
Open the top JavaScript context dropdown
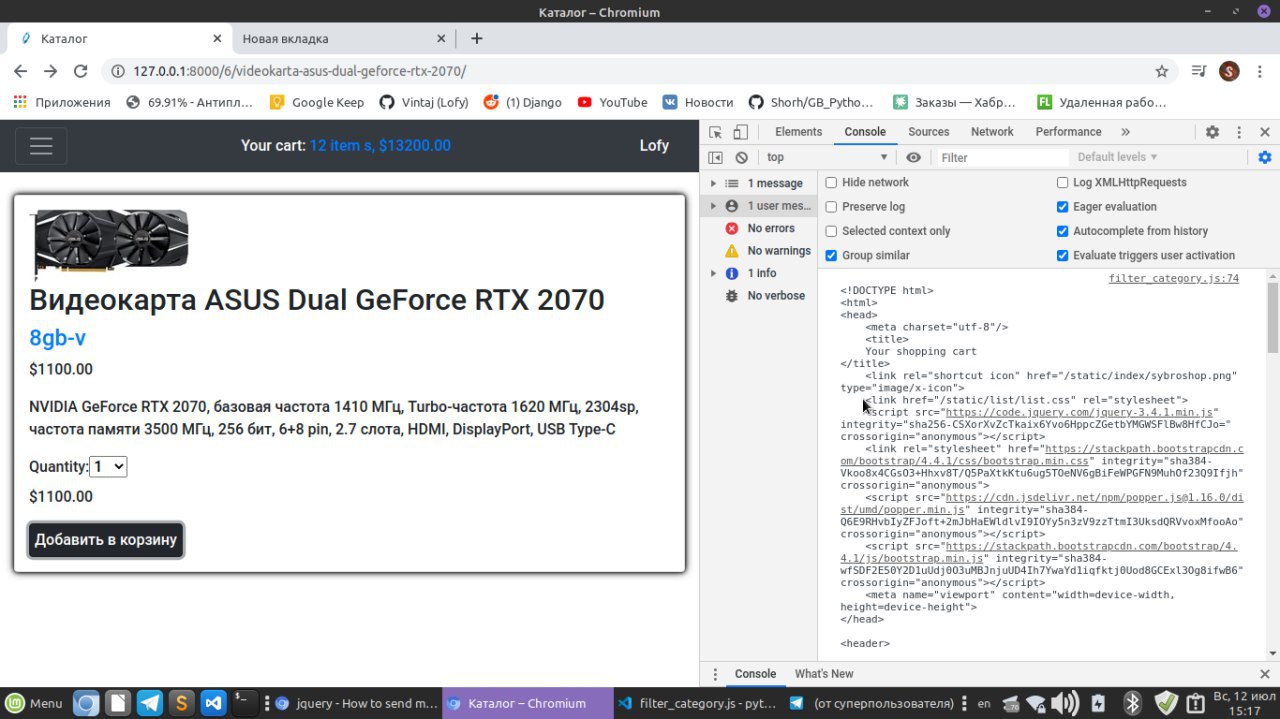[827, 157]
